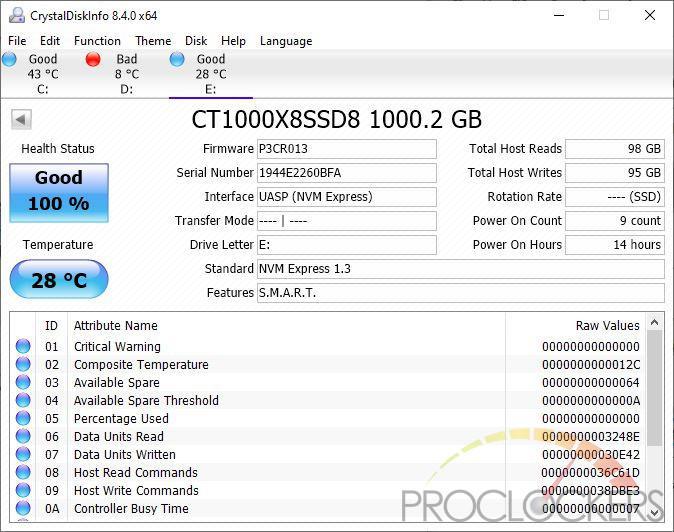Click the drive title CT1000X8SSD8 1000.2 GB
Viewport: 674px width, 532px height.
click(337, 119)
